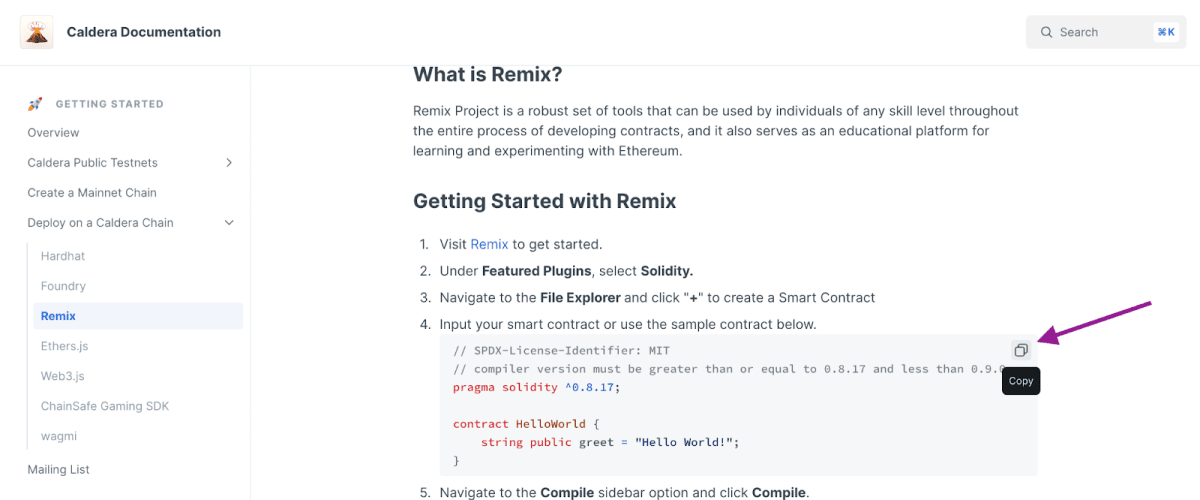
Task: Follow the Remix link in step 1
Action: [x=490, y=244]
